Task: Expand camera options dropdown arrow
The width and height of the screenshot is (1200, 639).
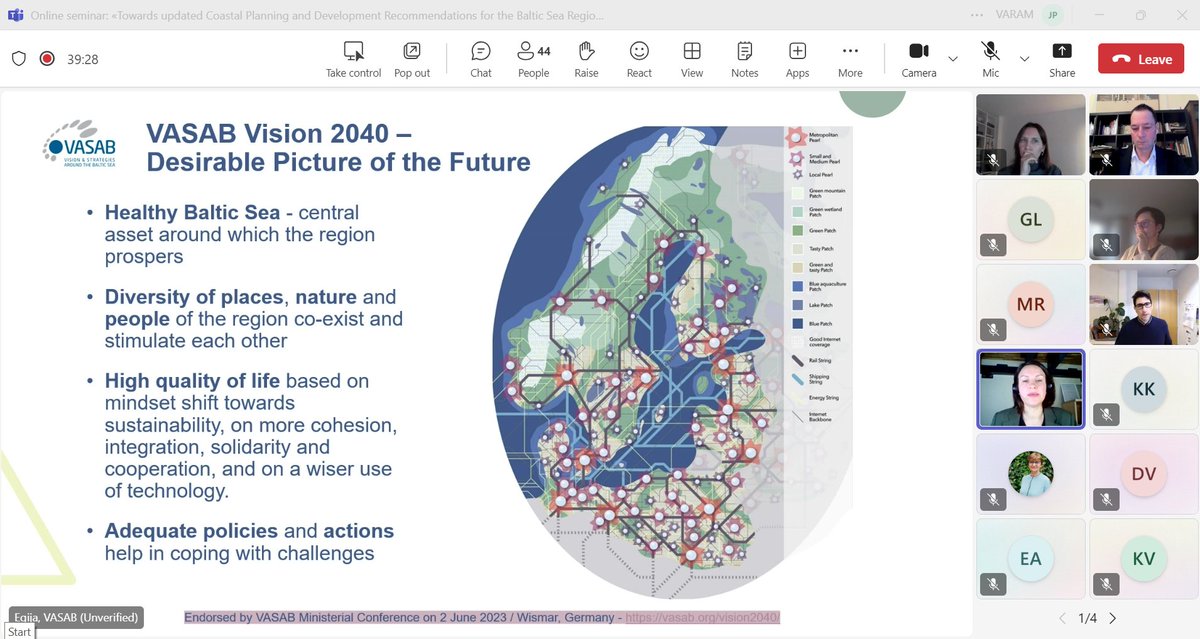Action: [x=953, y=59]
